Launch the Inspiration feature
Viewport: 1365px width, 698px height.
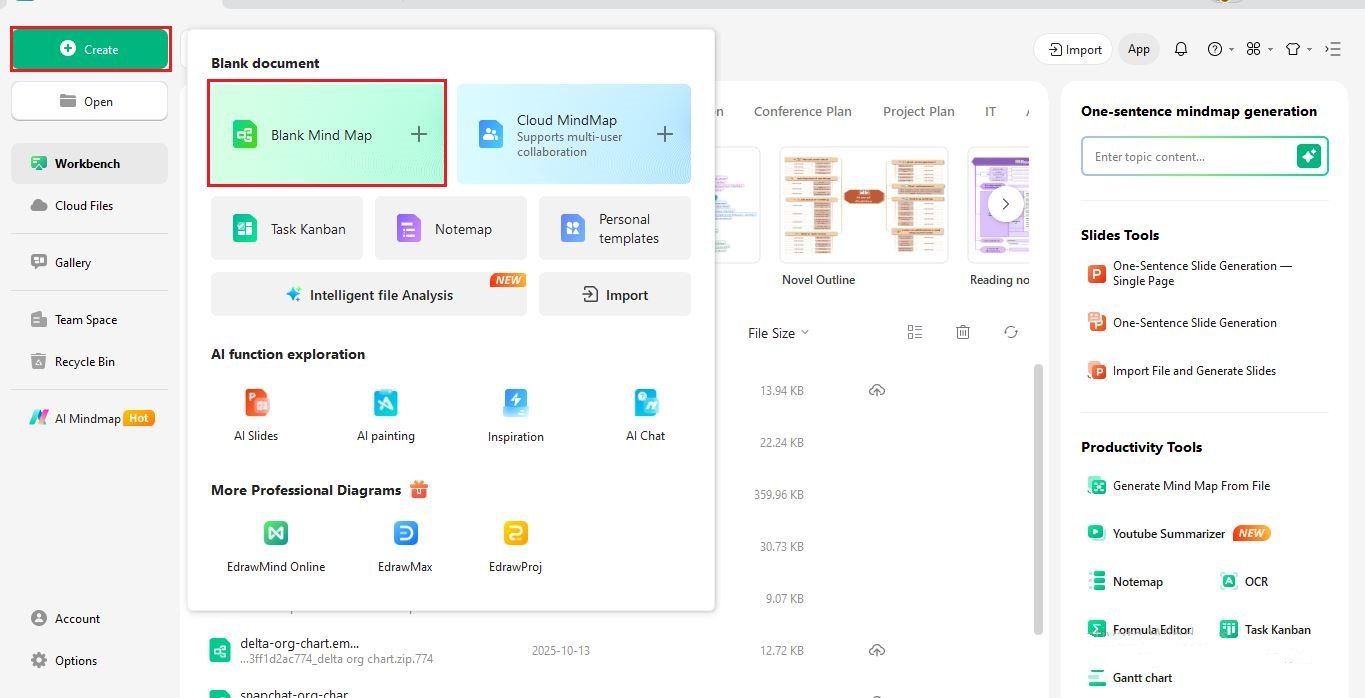[515, 412]
